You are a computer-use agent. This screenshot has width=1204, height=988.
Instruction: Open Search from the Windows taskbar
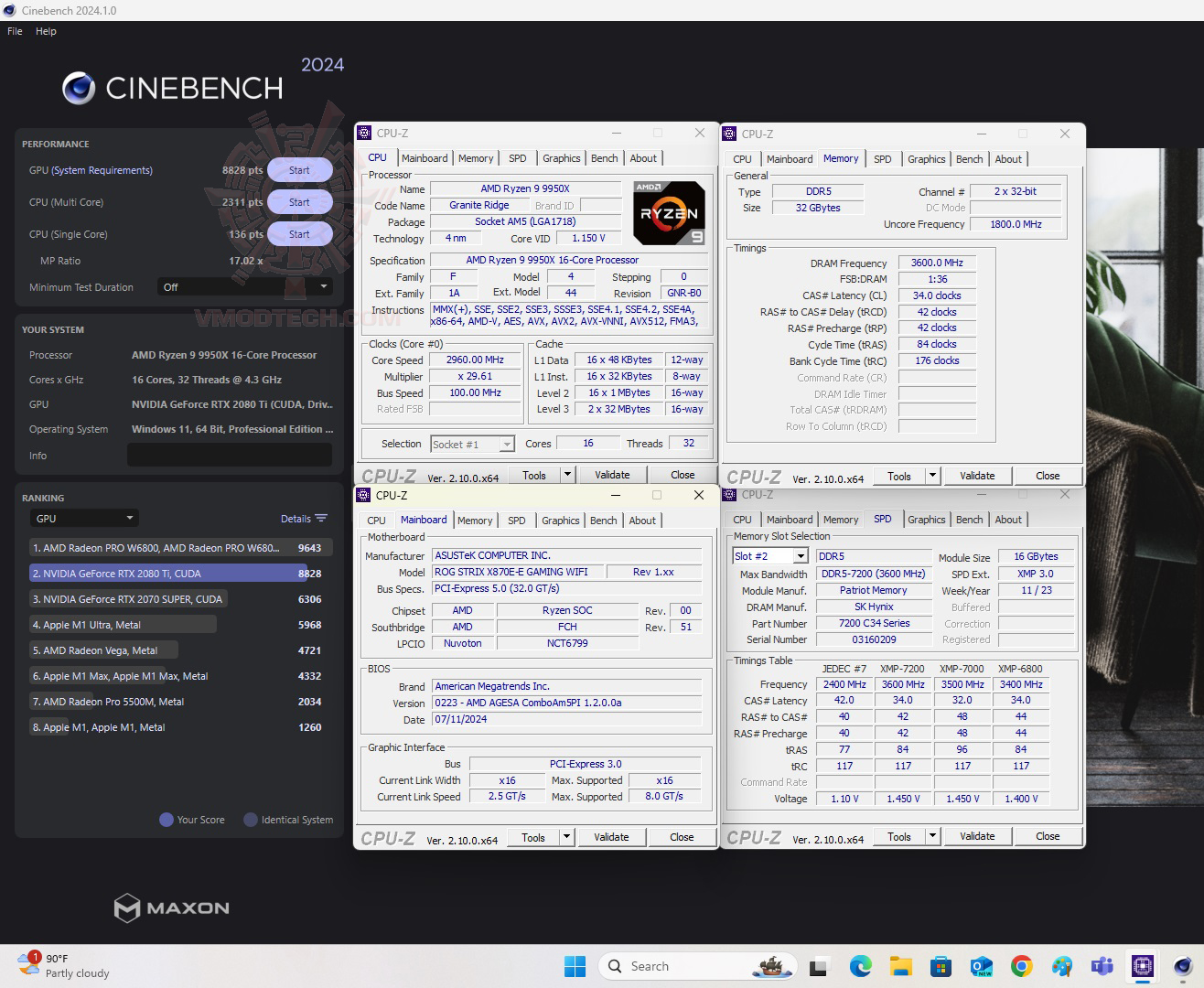click(x=697, y=965)
